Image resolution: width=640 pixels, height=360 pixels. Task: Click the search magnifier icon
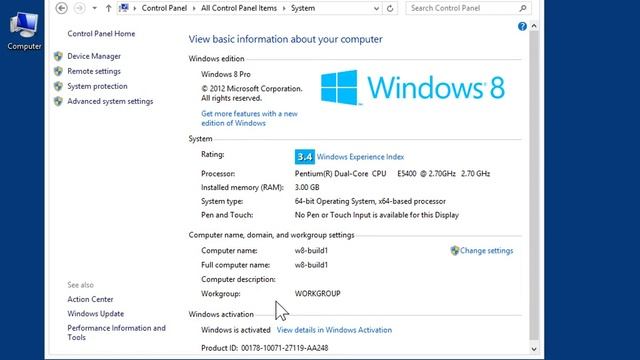(x=523, y=8)
